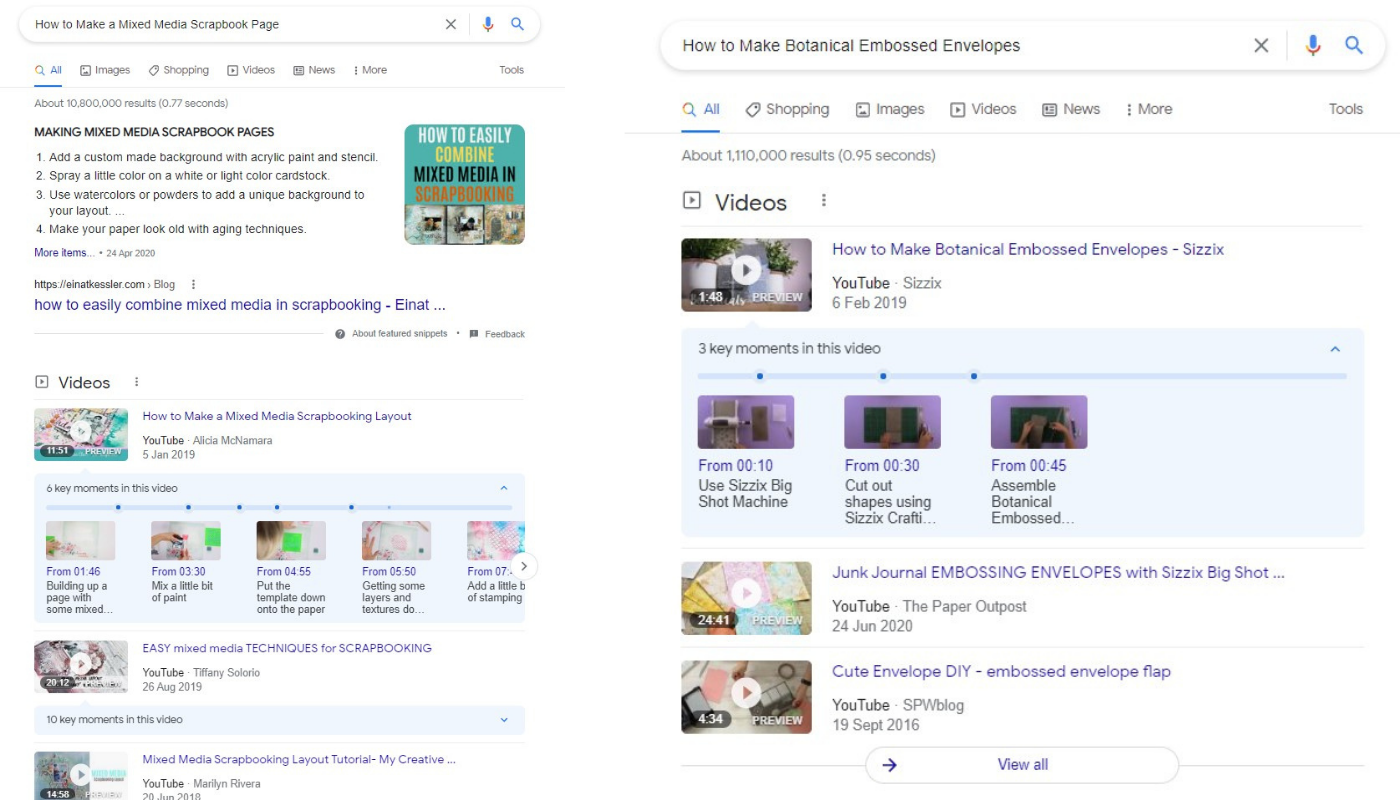Click arrow icon in View all button
This screenshot has width=1400, height=800.
click(x=889, y=765)
